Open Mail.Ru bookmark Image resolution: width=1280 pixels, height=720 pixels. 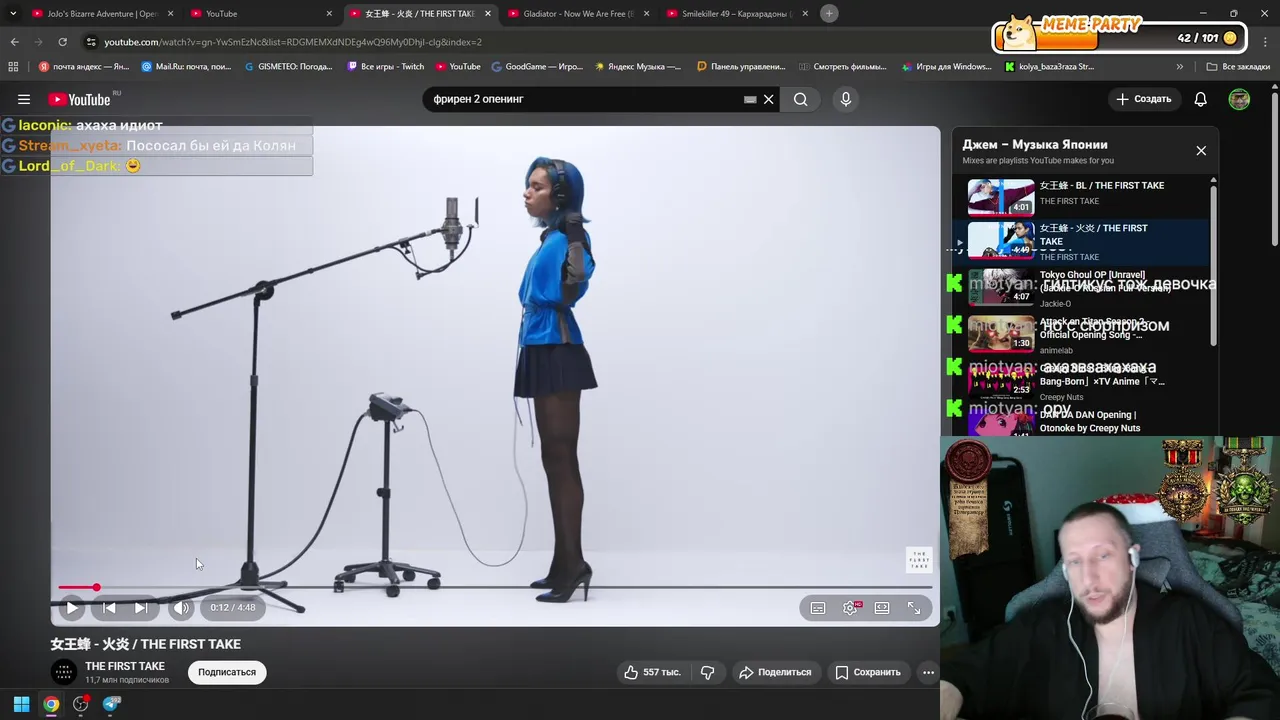click(187, 67)
